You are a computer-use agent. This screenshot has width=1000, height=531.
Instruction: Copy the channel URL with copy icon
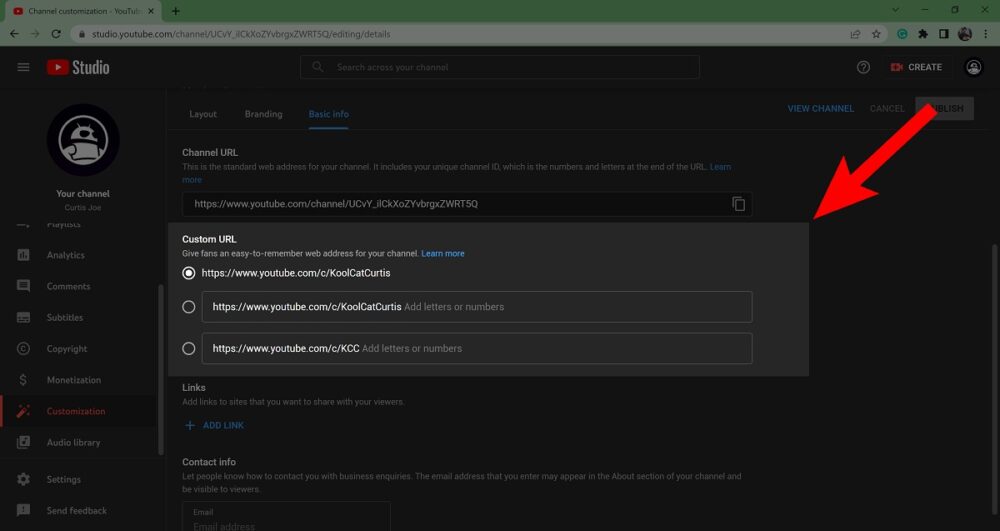click(738, 204)
